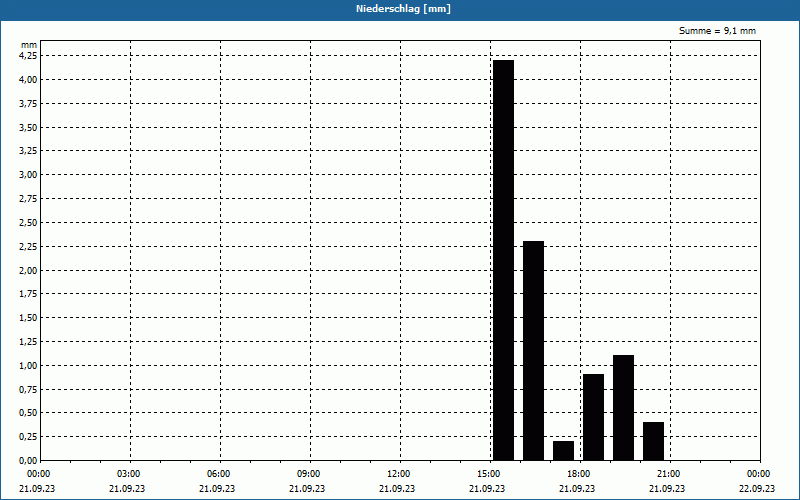Click the 2,75 y-axis label

point(28,198)
